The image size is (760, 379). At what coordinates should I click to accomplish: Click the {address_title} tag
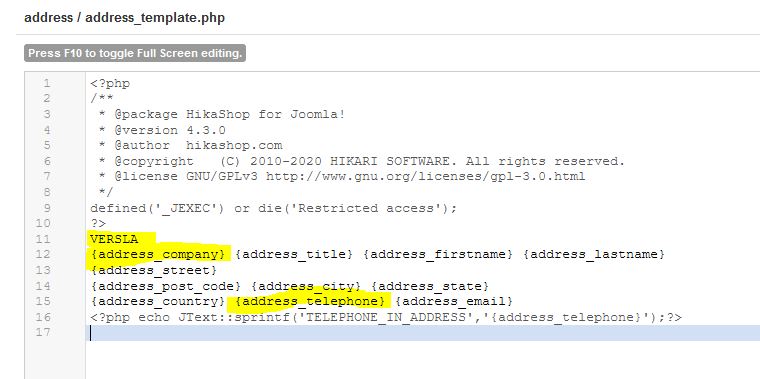coord(294,254)
